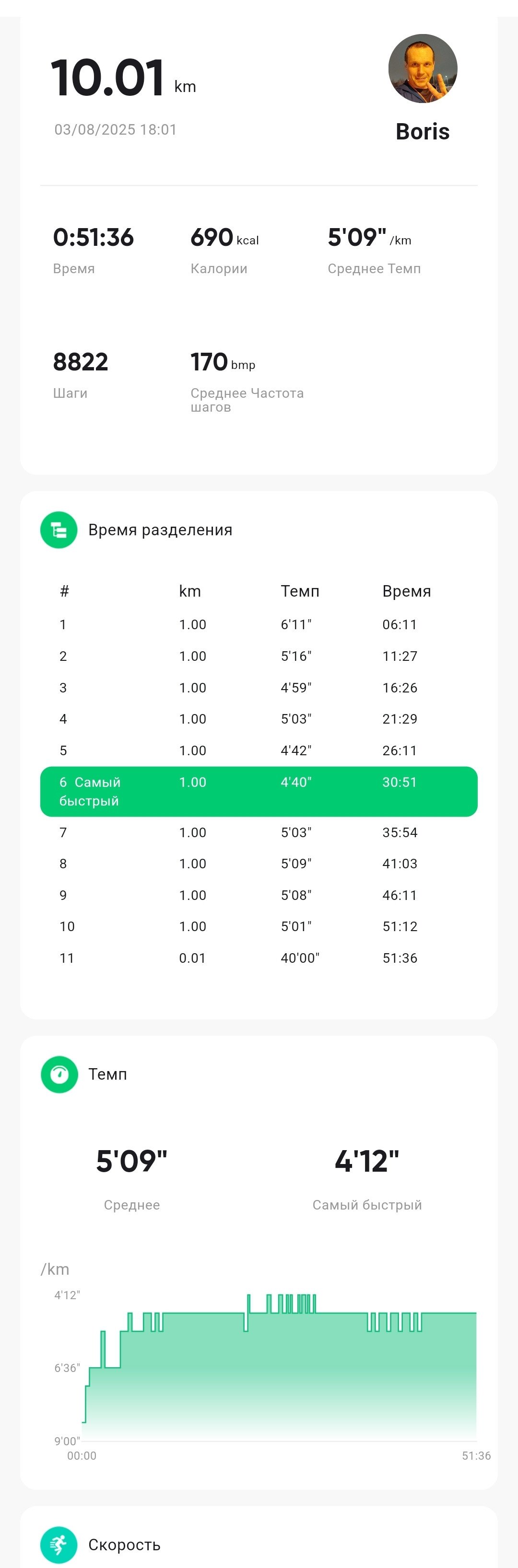This screenshot has height=1568, width=518.
Task: Tap the 10.01 km distance total
Action: coord(124,78)
